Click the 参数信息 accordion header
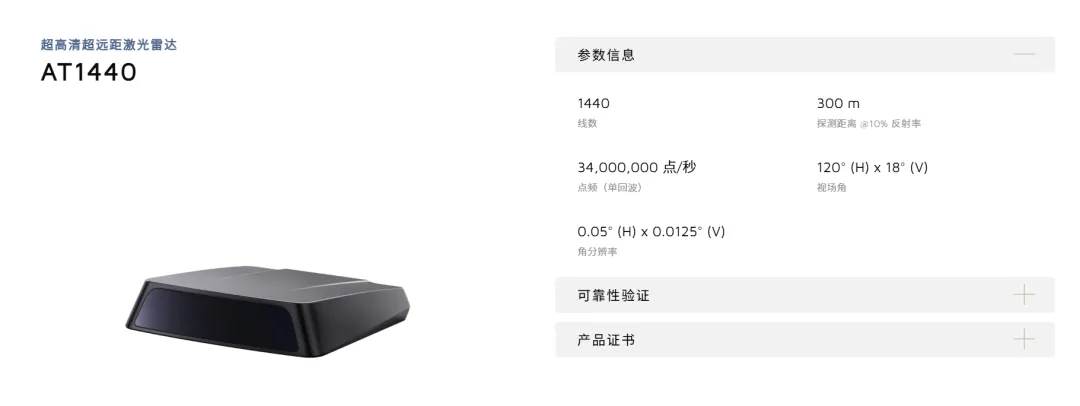This screenshot has width=1080, height=406. pyautogui.click(x=804, y=54)
